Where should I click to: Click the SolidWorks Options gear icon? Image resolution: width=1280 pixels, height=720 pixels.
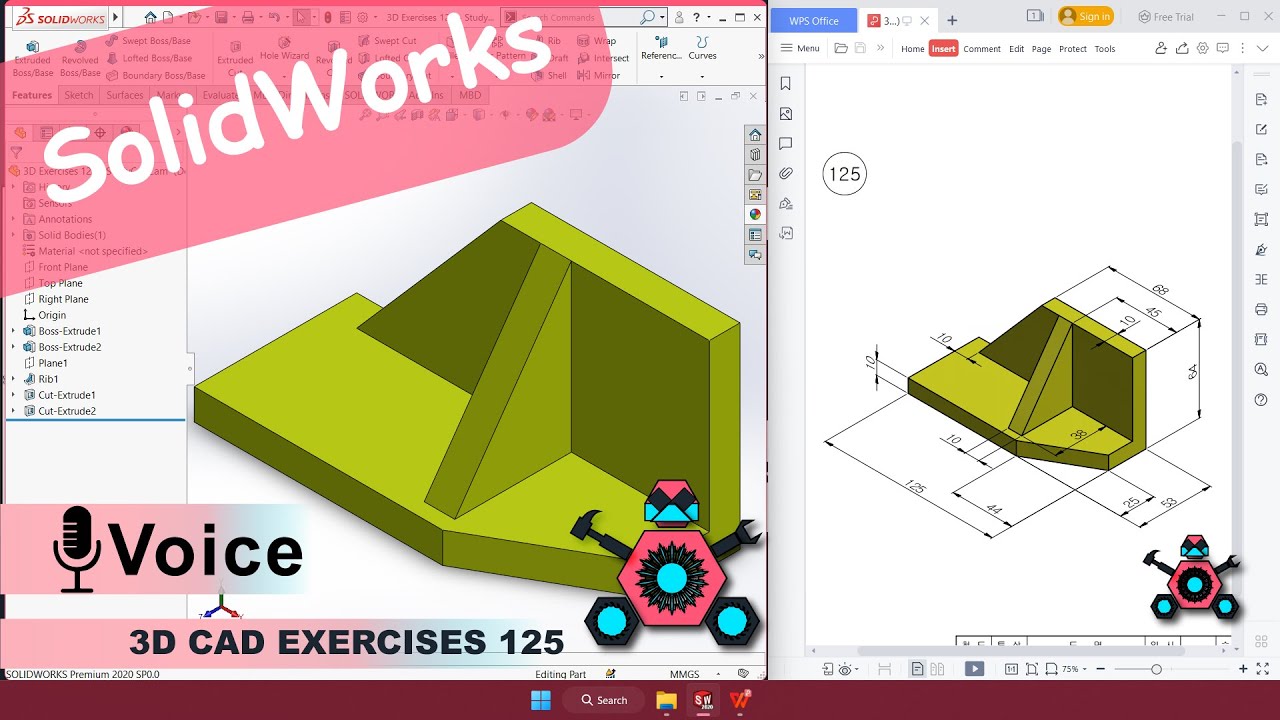[x=363, y=17]
